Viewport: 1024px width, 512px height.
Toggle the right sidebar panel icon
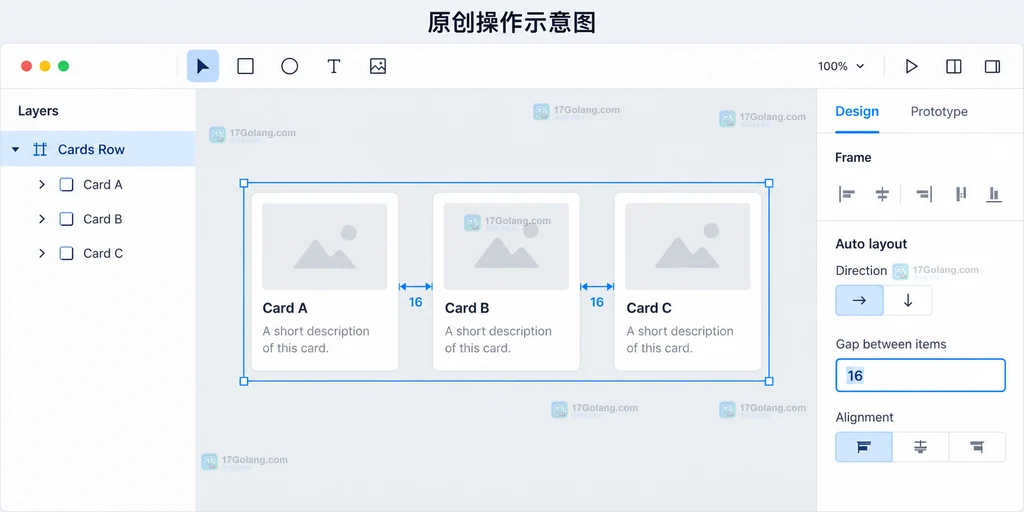(x=993, y=66)
